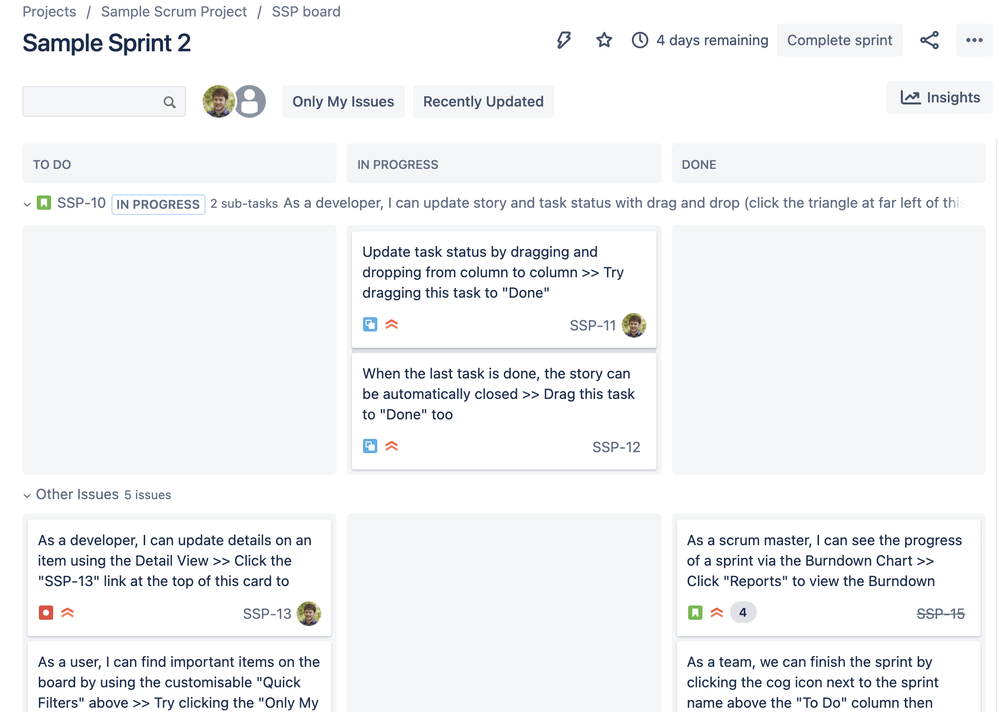Collapse the Other Issues swimlane
The image size is (999, 712).
tap(27, 495)
